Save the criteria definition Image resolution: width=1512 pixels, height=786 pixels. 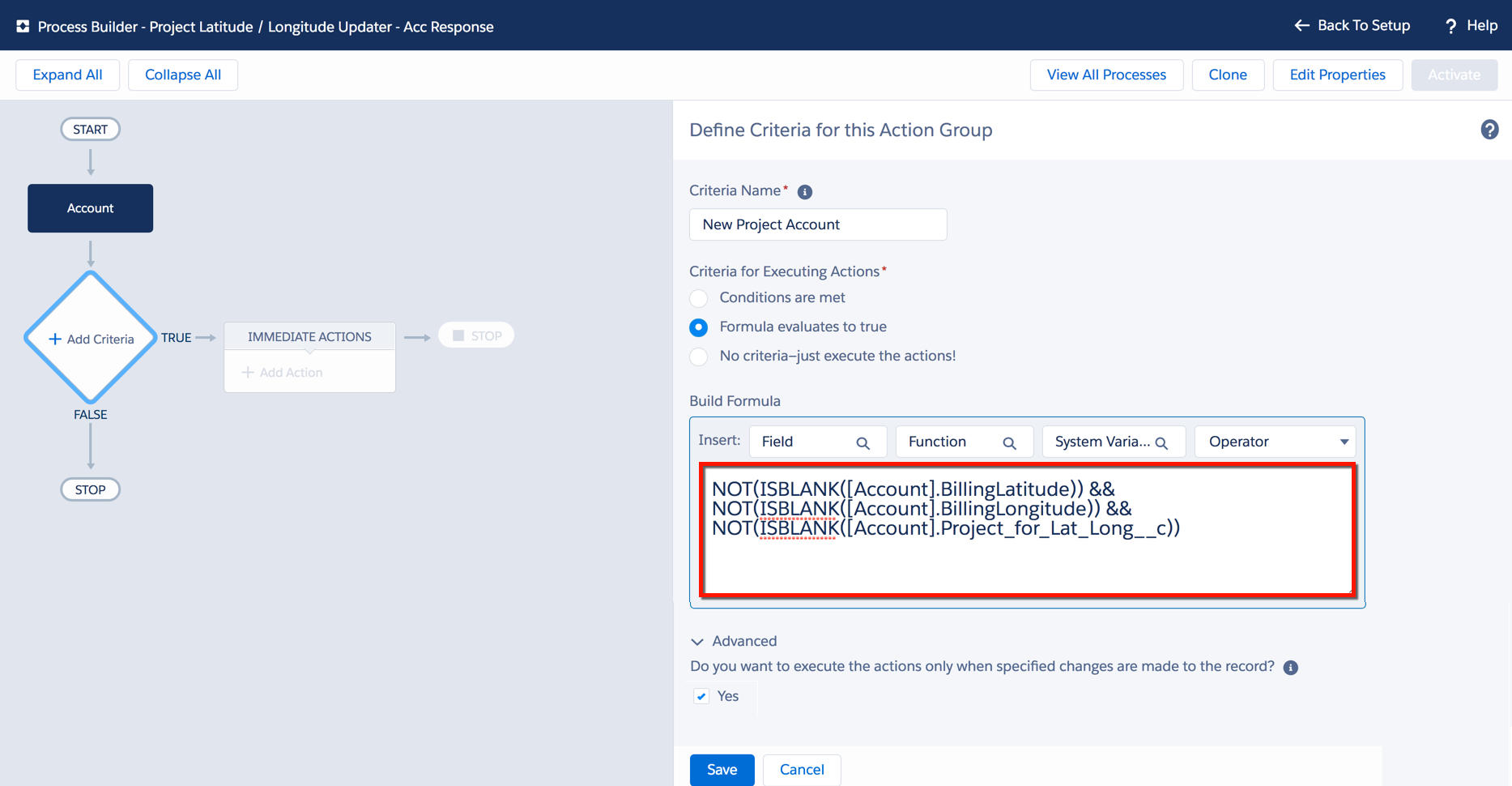tap(721, 769)
